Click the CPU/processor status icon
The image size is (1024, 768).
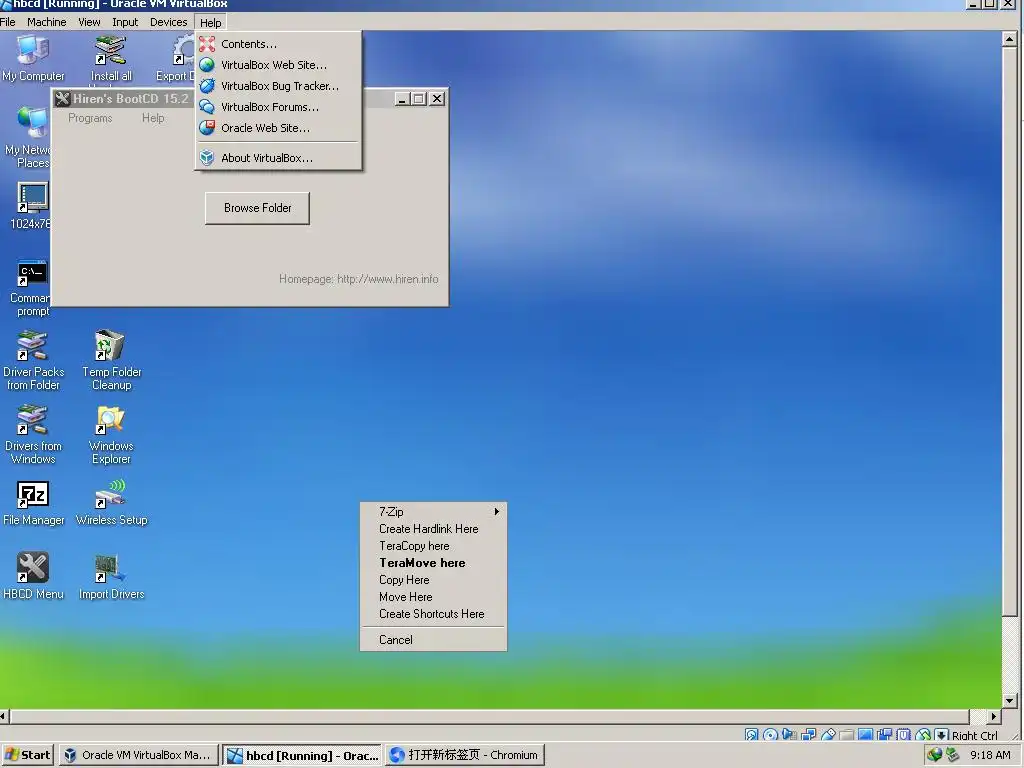pos(903,735)
